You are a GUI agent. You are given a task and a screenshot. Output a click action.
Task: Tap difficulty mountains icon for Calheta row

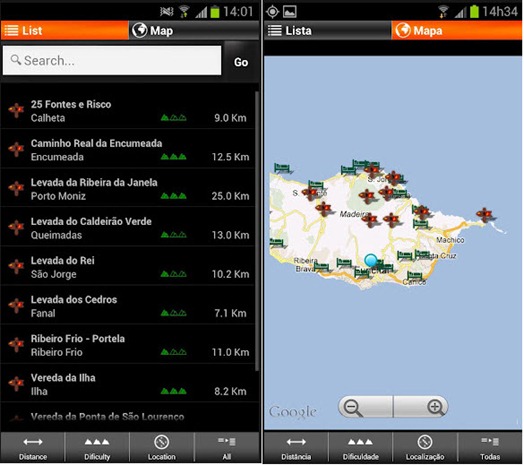click(173, 118)
